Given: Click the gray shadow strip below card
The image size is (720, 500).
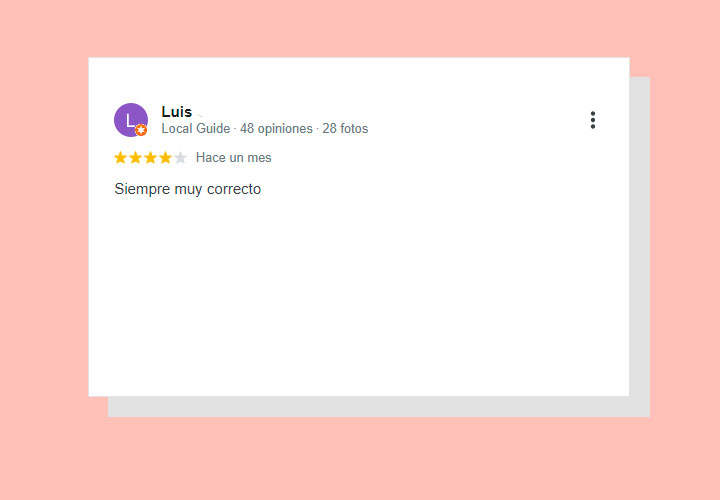Looking at the screenshot, I should click(x=379, y=407).
